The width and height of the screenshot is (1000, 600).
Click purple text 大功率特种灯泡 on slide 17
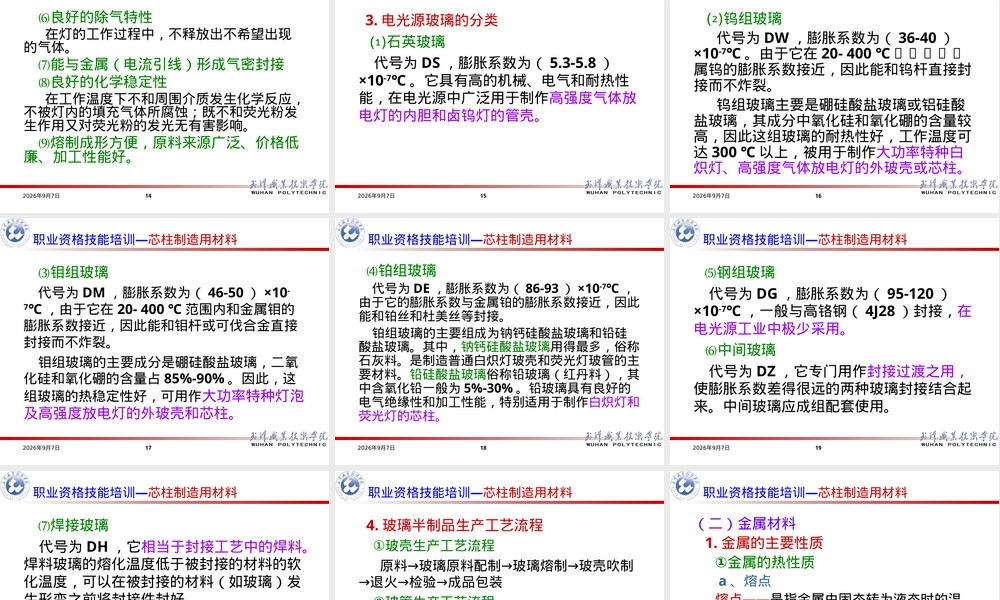253,396
